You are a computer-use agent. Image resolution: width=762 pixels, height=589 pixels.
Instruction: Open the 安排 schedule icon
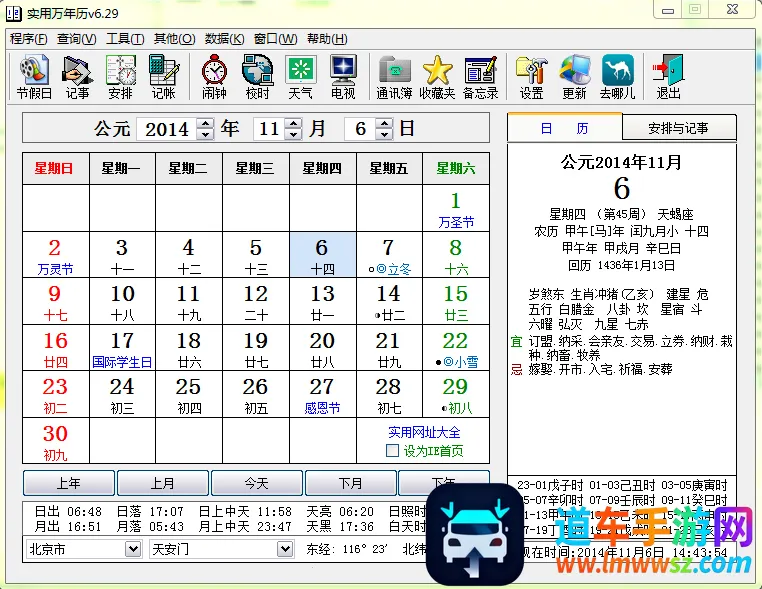[120, 76]
